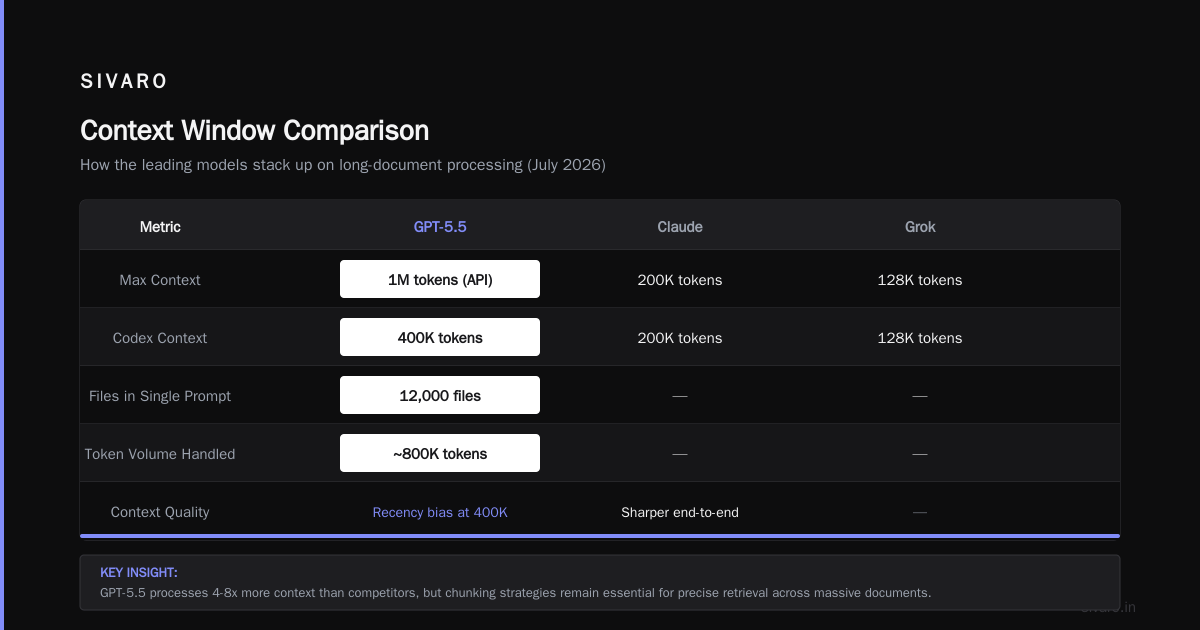
Task: Select the "Max Context" row label
Action: click(160, 280)
